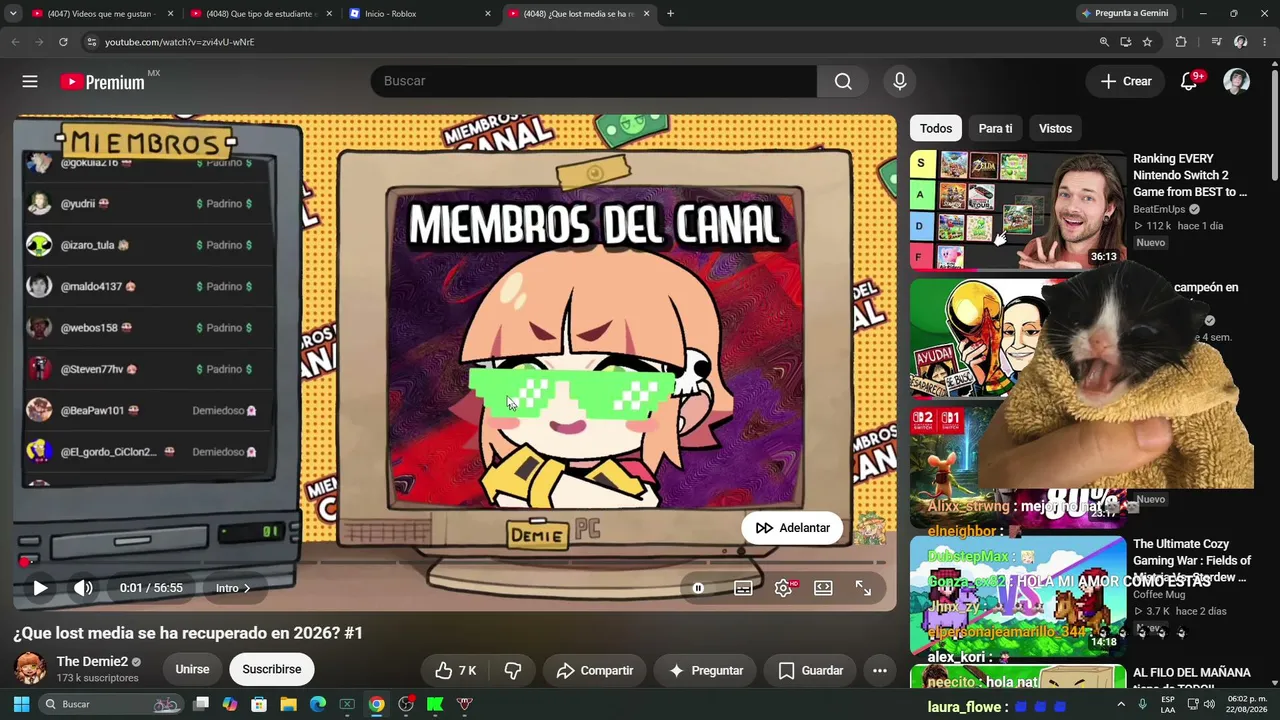Open OBS Studio from taskbar
Image resolution: width=1280 pixels, height=720 pixels.
coord(406,704)
